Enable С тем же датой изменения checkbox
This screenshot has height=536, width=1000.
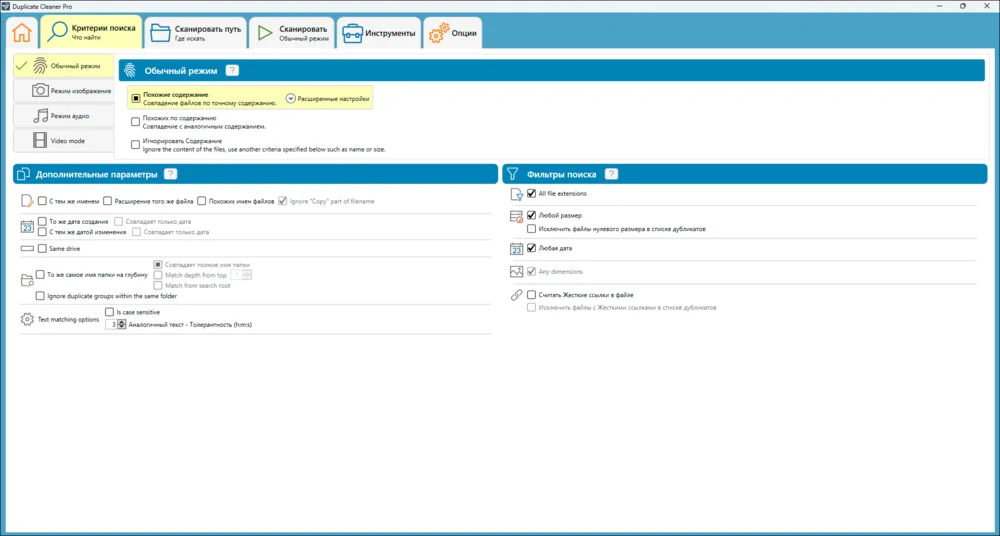(42, 232)
